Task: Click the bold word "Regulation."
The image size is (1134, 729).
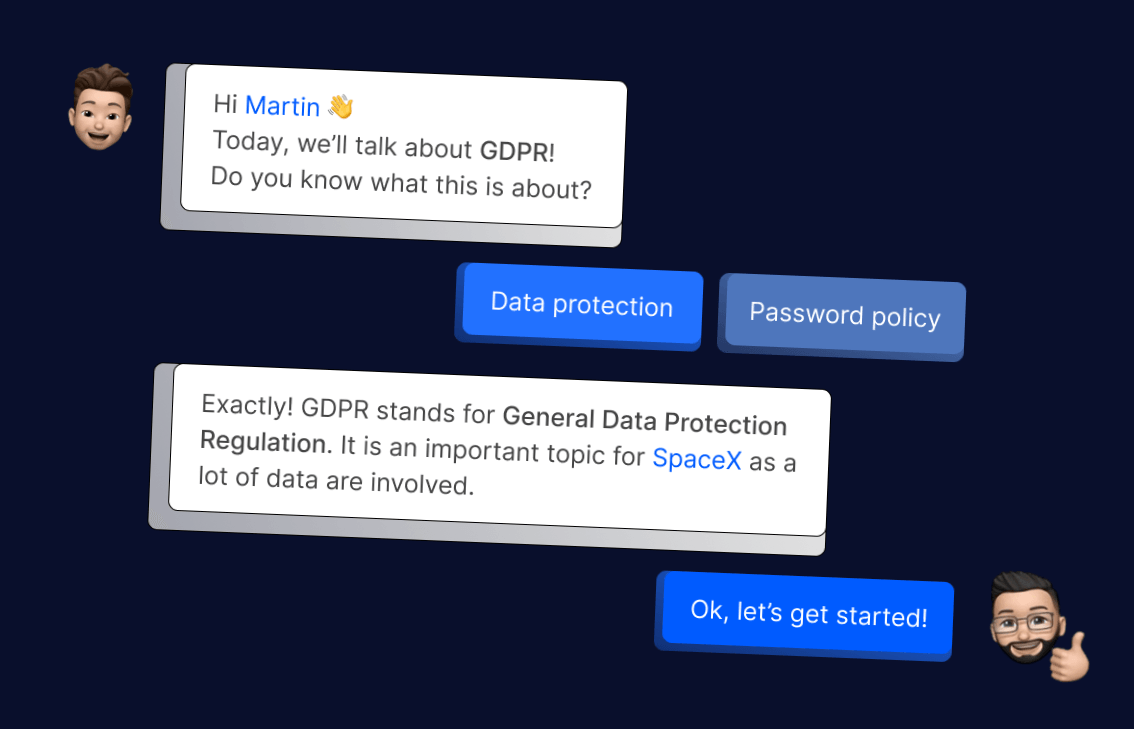Action: (x=265, y=441)
